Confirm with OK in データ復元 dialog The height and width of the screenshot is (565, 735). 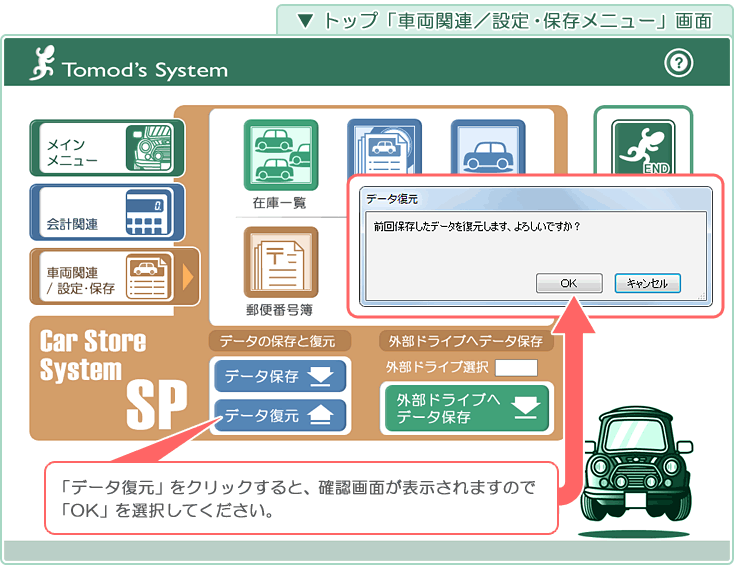(x=569, y=283)
